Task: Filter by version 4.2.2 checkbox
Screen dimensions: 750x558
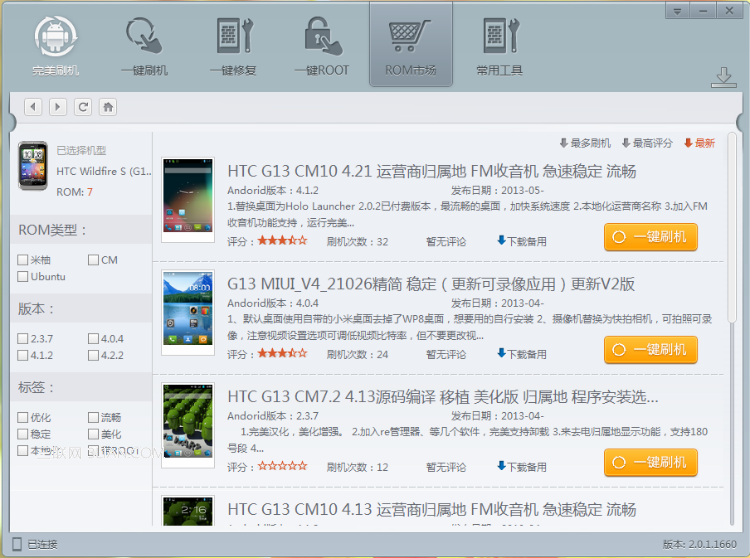Action: point(93,355)
